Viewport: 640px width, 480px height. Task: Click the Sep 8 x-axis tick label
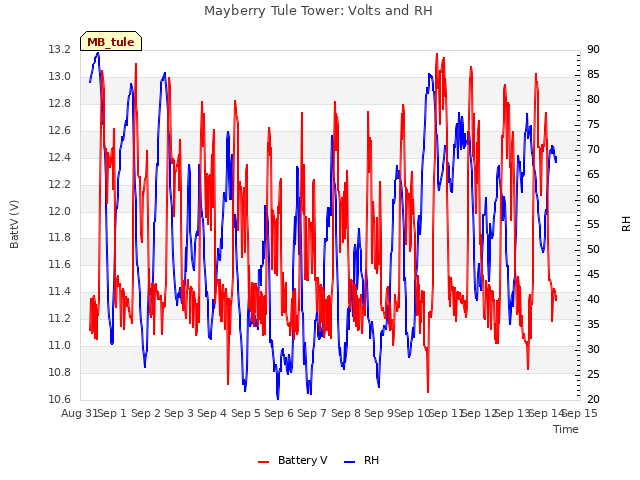pyautogui.click(x=346, y=413)
